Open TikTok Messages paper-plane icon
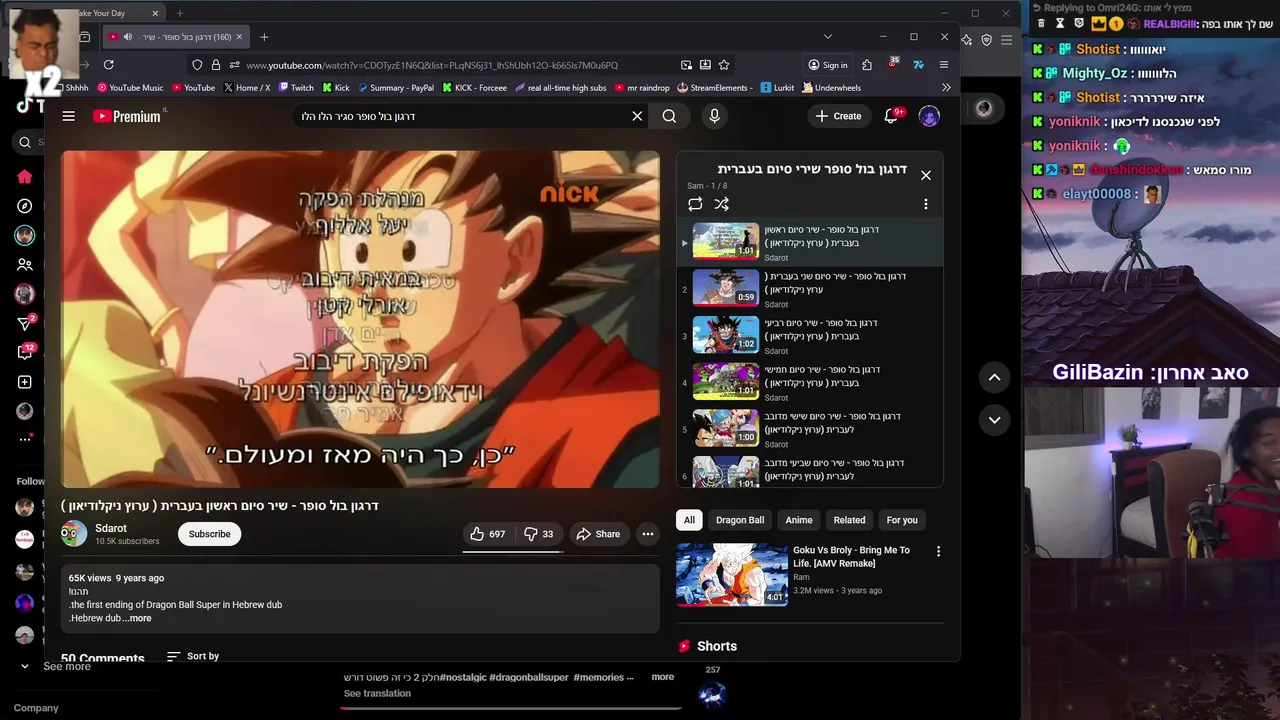The image size is (1280, 720). 26,323
